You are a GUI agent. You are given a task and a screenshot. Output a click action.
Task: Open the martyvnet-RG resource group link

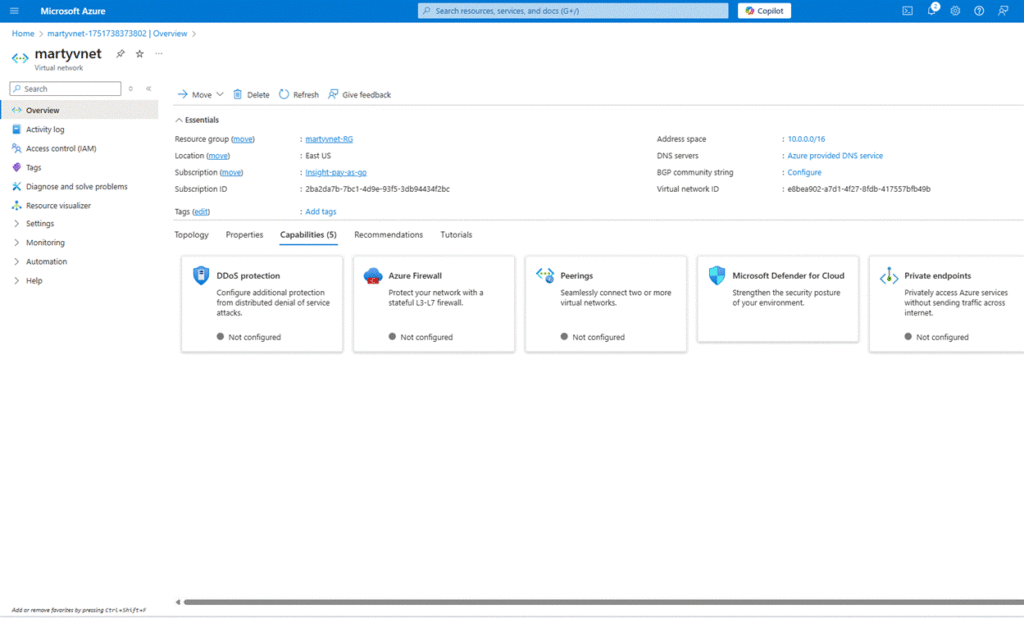click(328, 140)
